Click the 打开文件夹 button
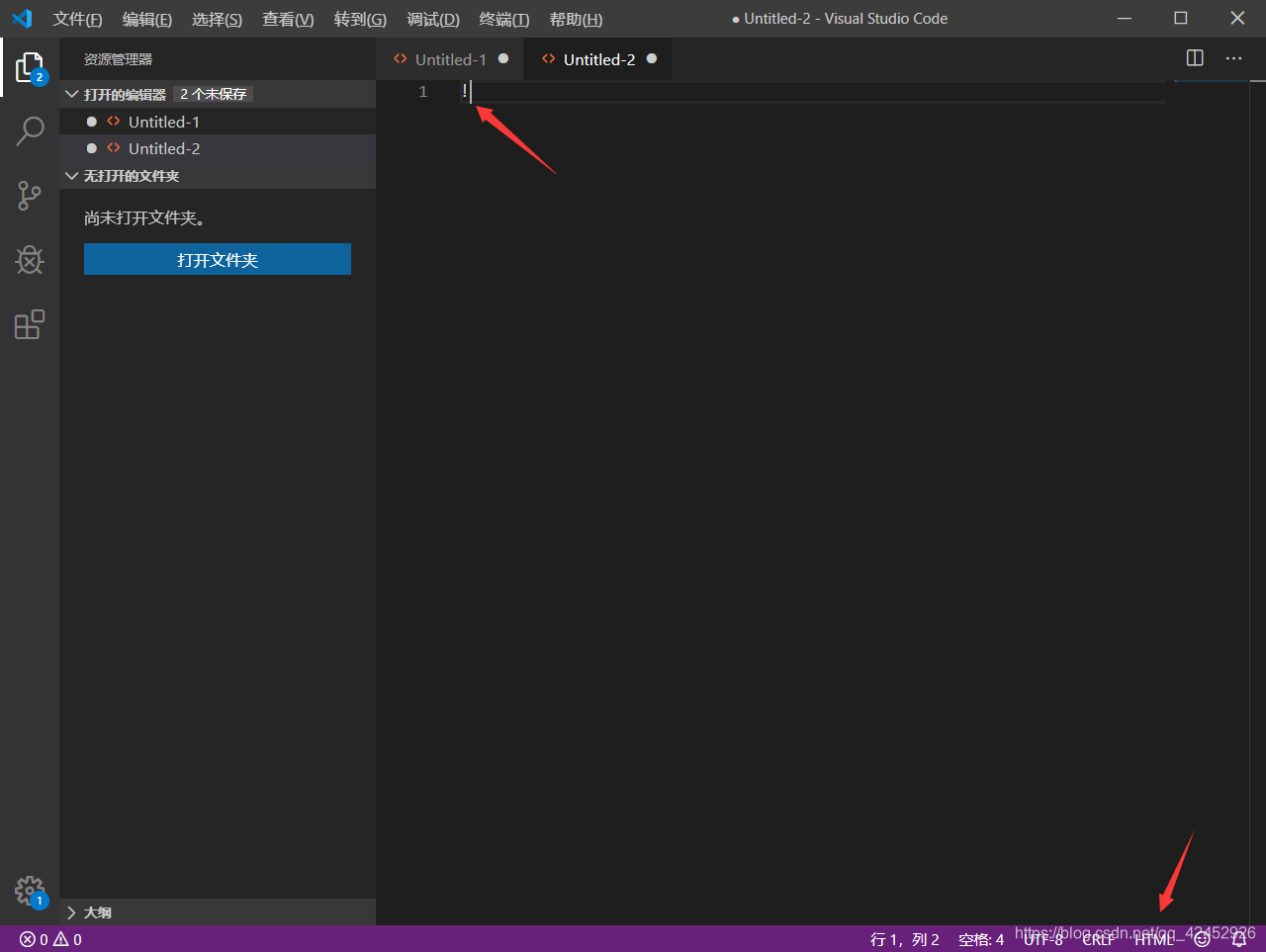The width and height of the screenshot is (1266, 952). pyautogui.click(x=218, y=260)
